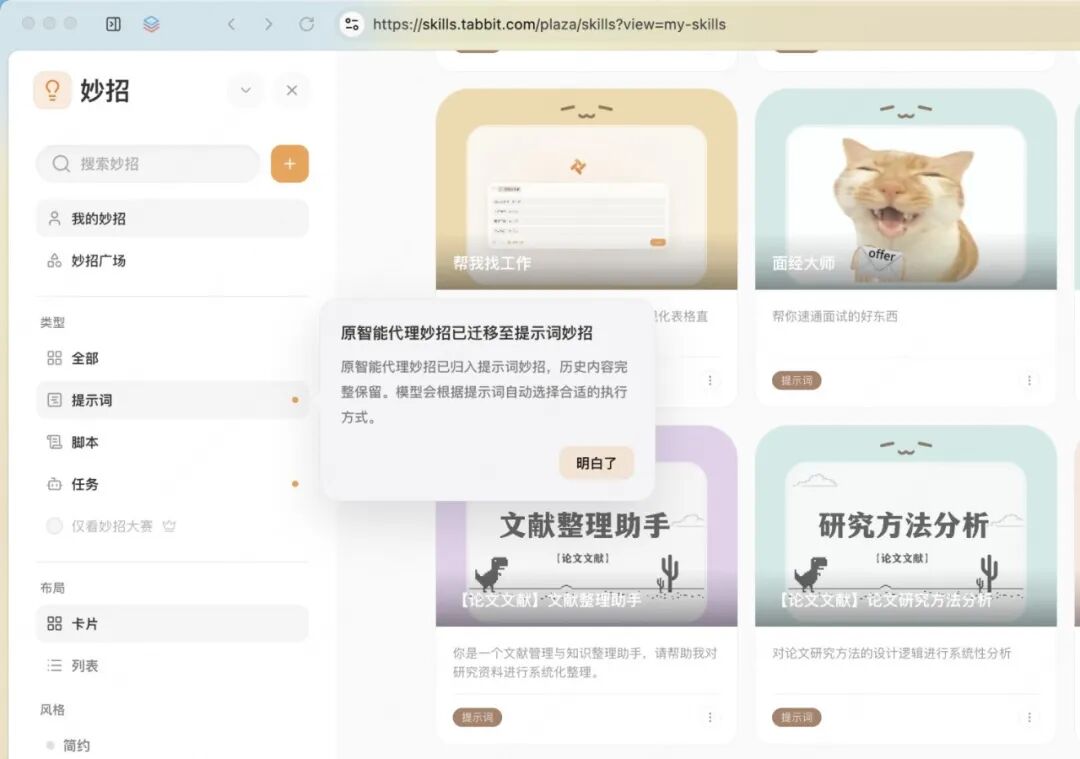Open more options on 论文研究方法分析 card
This screenshot has width=1080, height=759.
tap(1029, 717)
